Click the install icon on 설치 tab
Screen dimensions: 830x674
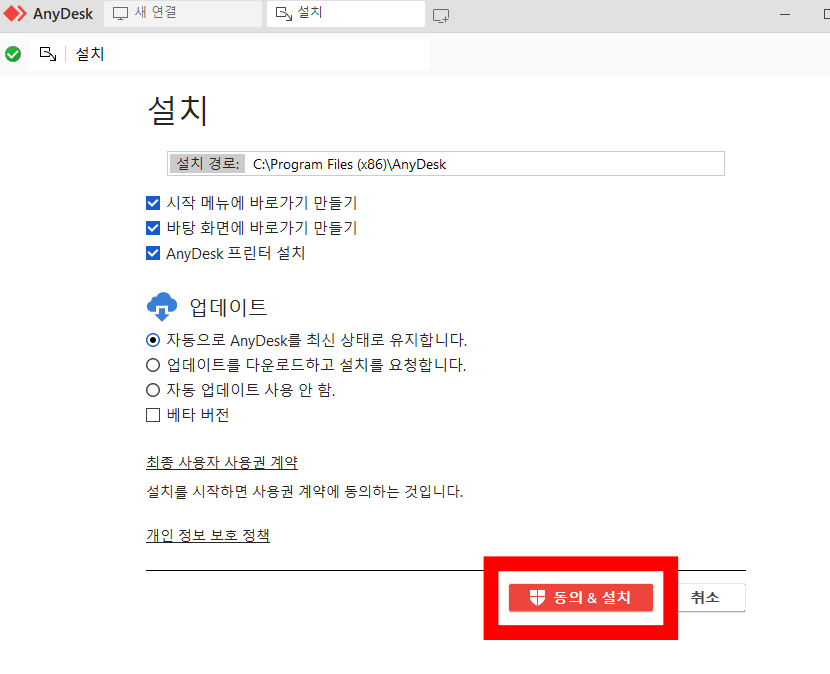coord(284,13)
